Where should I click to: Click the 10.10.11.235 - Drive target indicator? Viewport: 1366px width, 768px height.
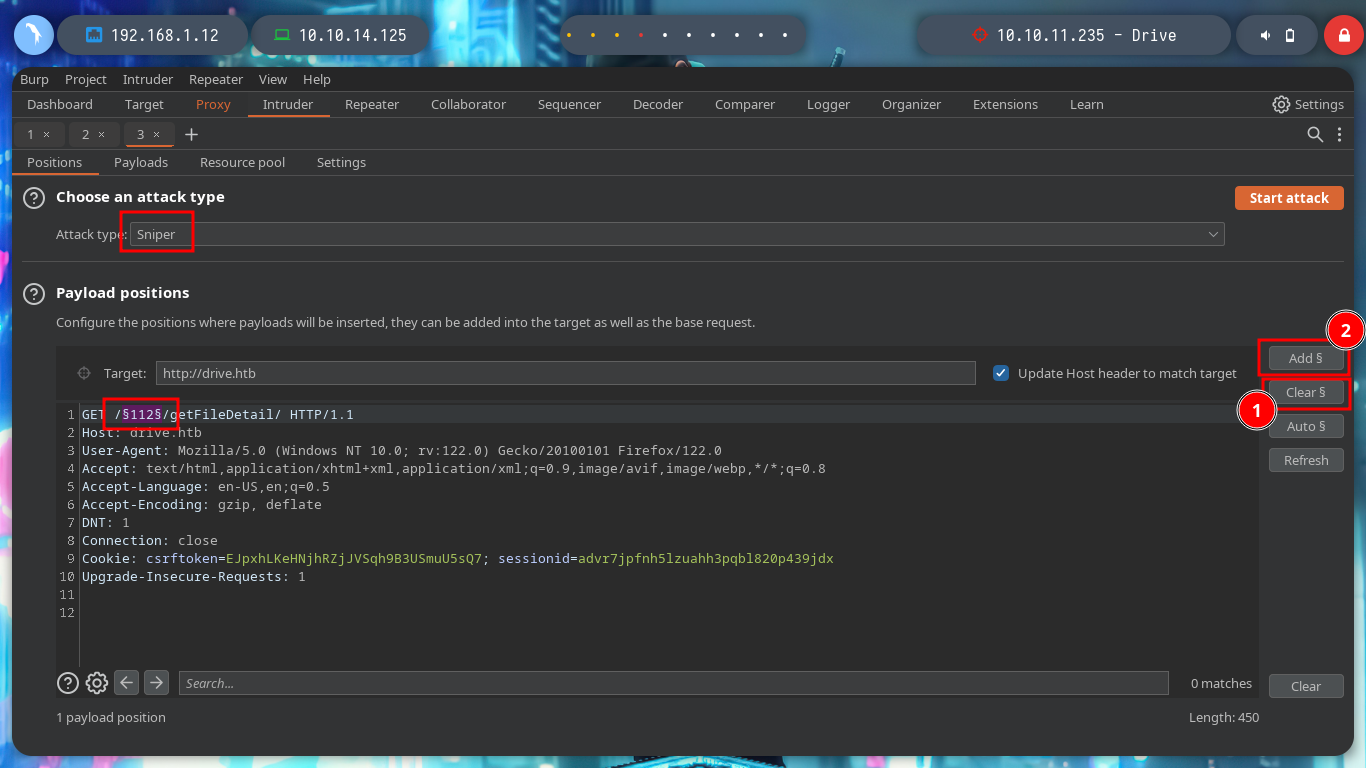click(1075, 35)
